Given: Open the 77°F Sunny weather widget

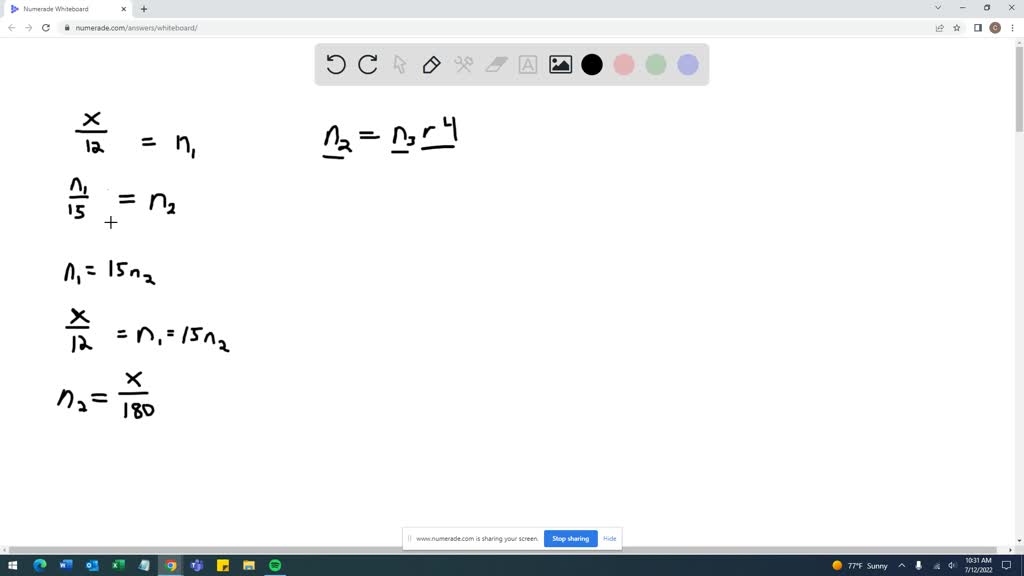Looking at the screenshot, I should (x=860, y=566).
